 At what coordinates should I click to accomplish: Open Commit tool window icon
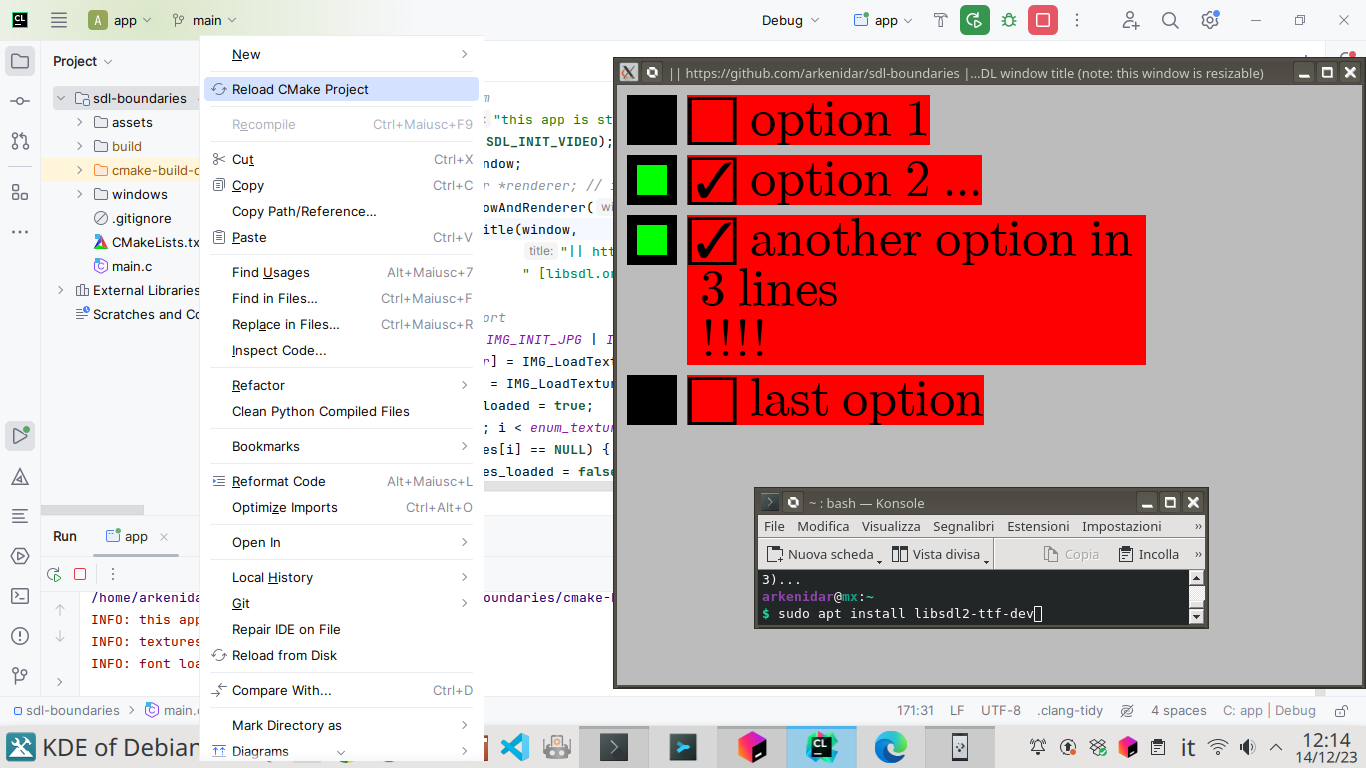click(x=20, y=101)
